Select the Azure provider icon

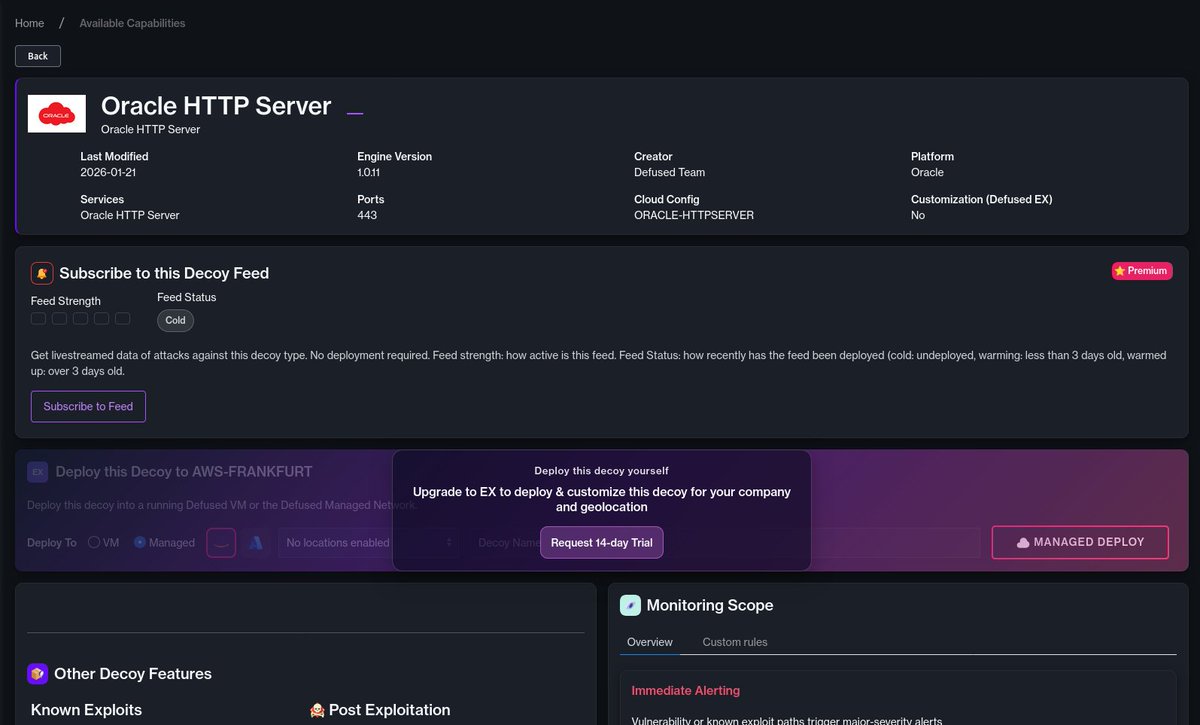[256, 542]
